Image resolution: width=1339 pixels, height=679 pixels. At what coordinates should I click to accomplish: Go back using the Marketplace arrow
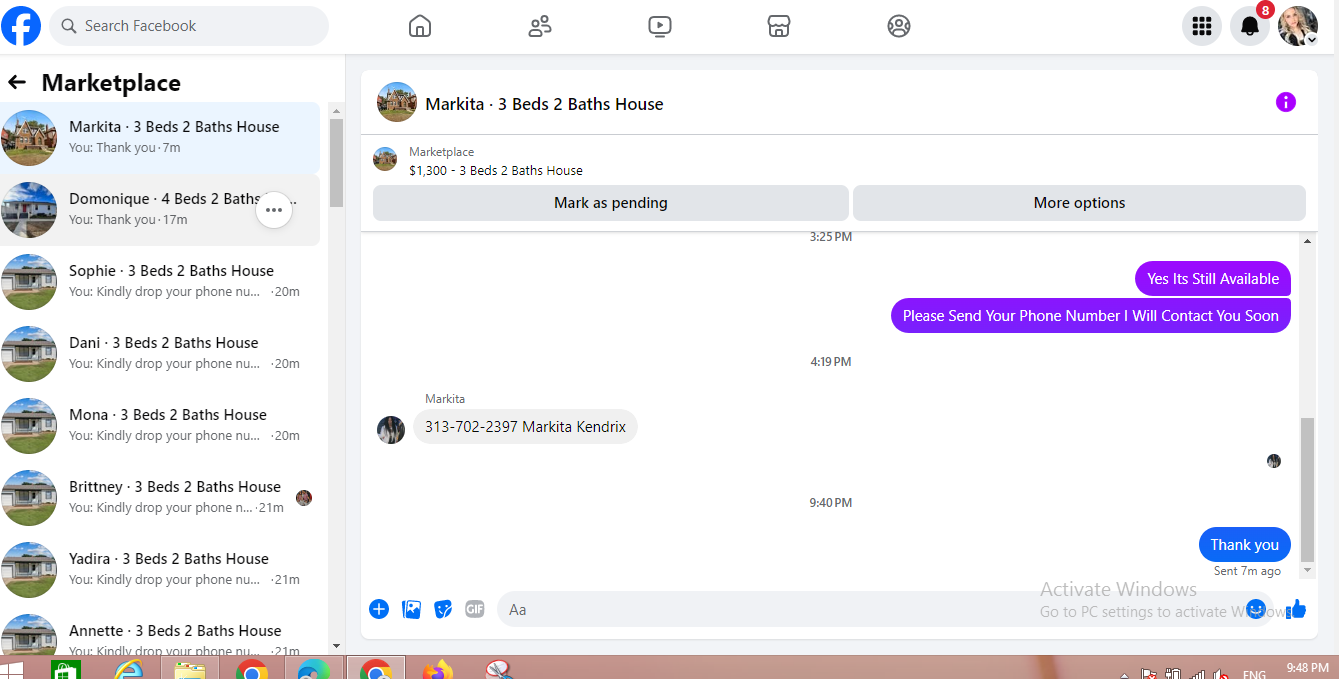click(x=17, y=82)
